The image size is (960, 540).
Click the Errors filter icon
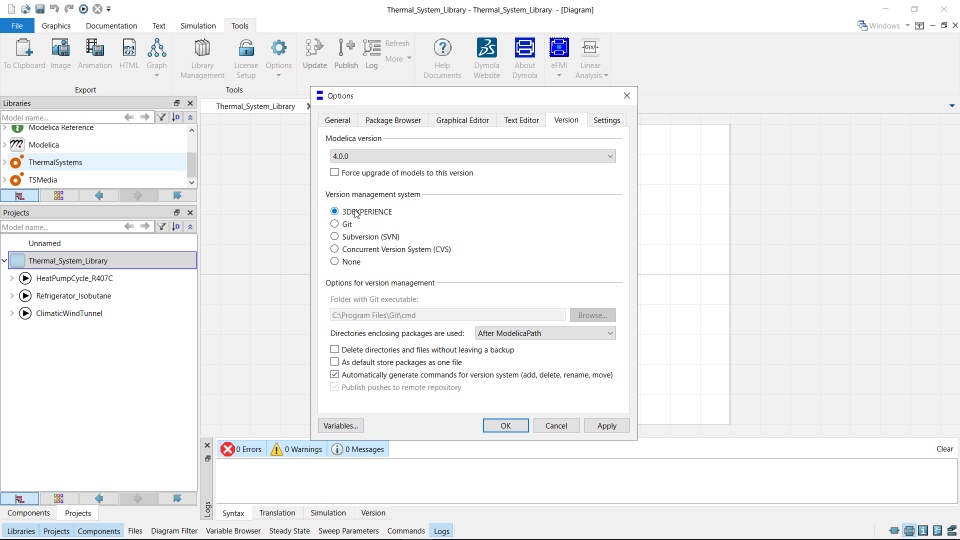click(228, 449)
